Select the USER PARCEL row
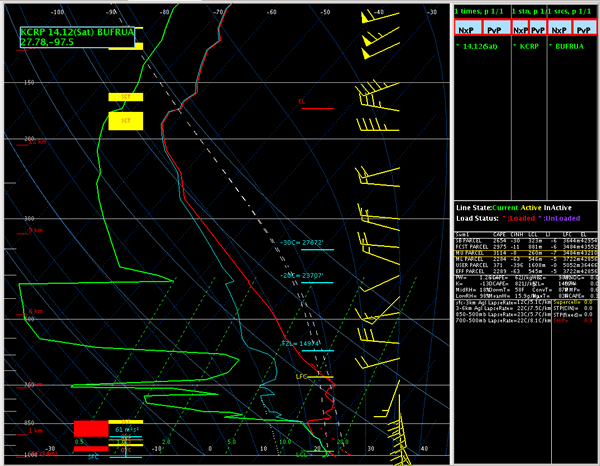 point(526,265)
